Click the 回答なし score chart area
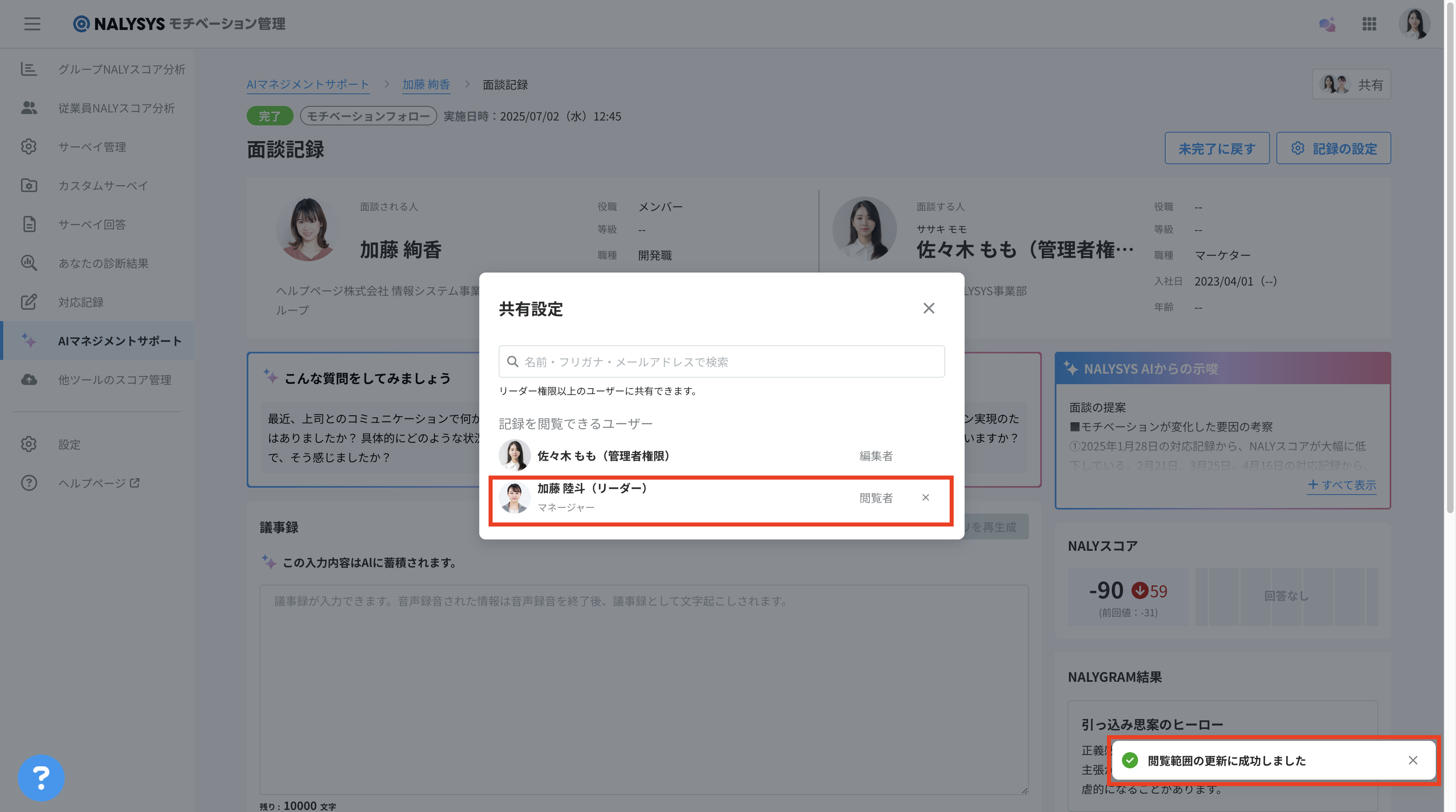The width and height of the screenshot is (1456, 812). [1287, 596]
